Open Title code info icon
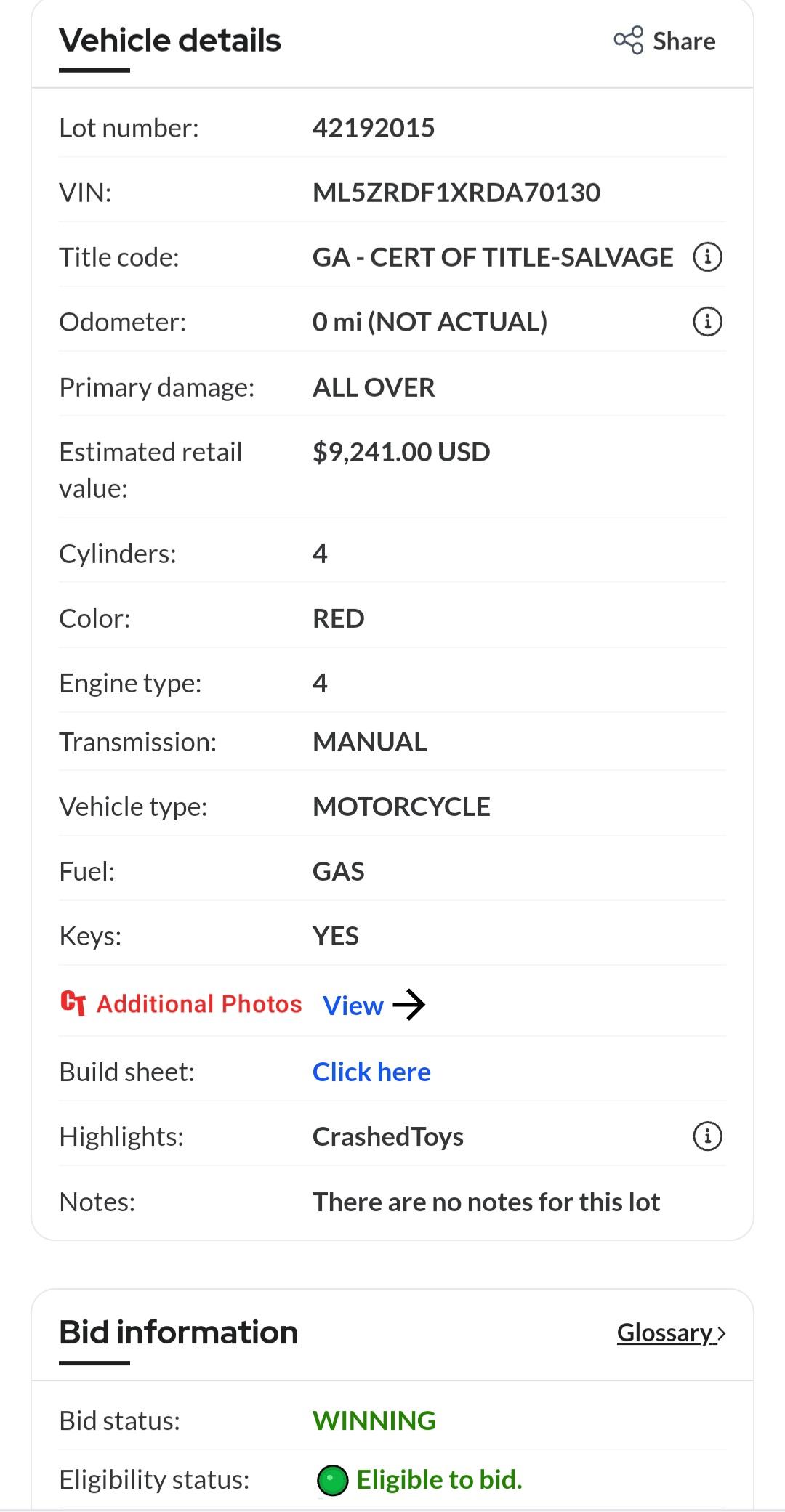This screenshot has width=785, height=1512. point(708,257)
